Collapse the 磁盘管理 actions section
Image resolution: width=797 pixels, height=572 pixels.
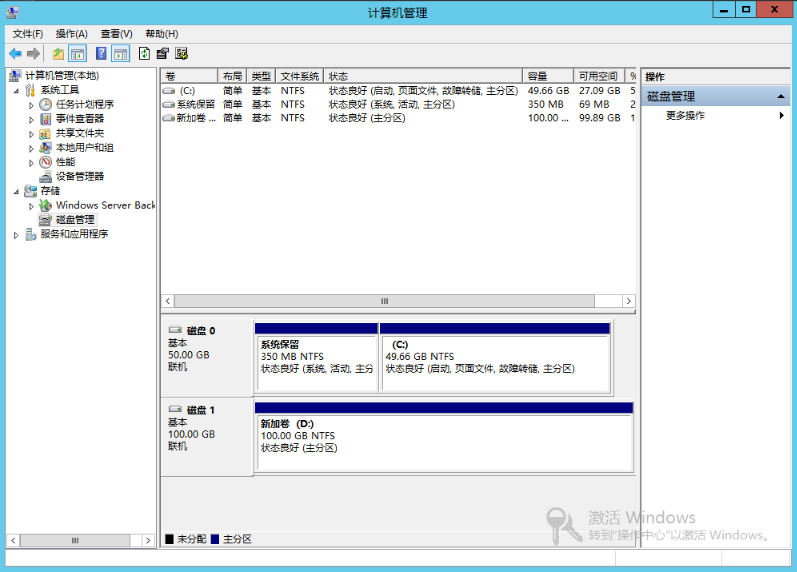point(781,97)
